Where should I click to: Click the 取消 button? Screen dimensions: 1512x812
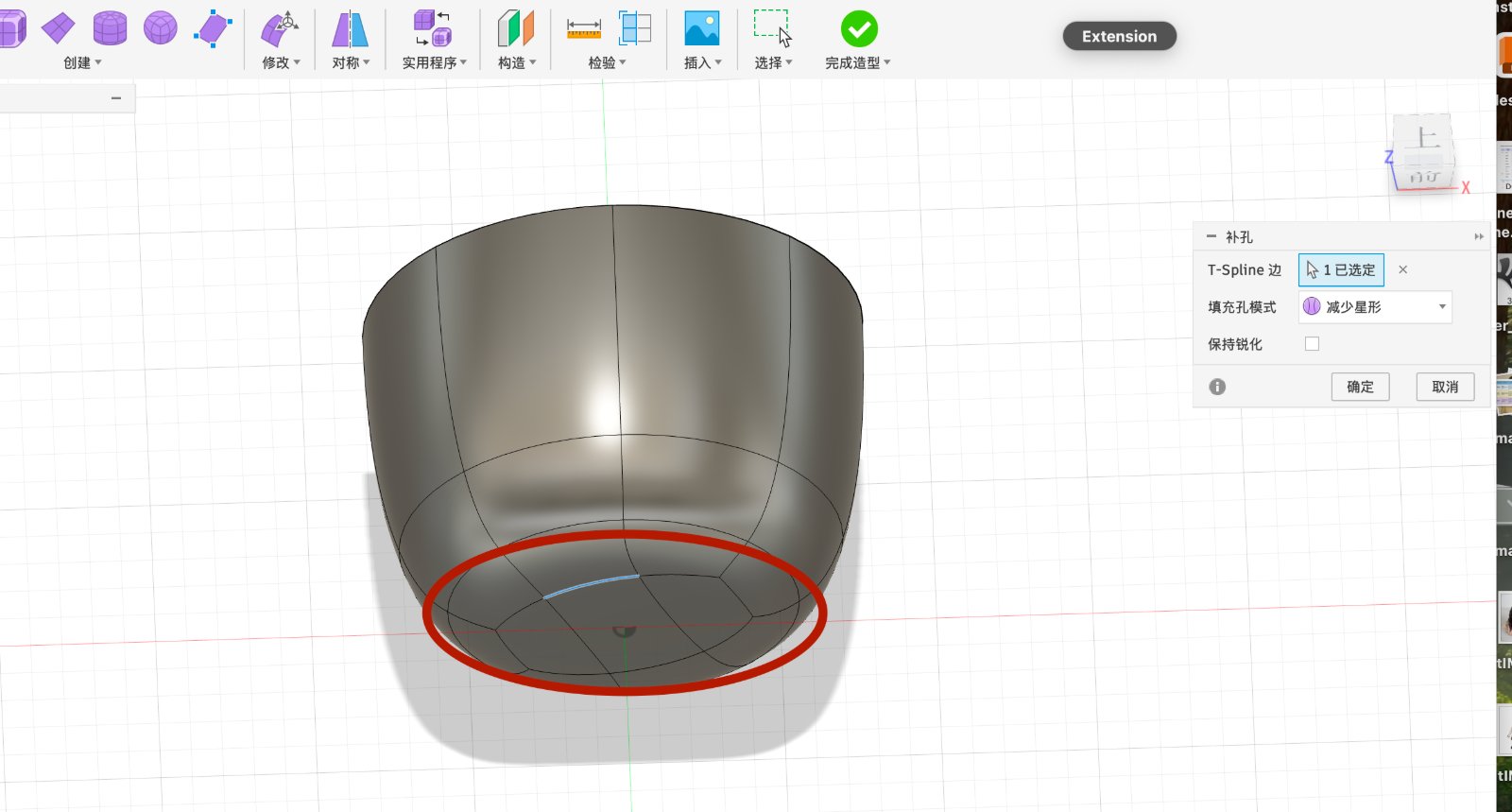click(x=1446, y=387)
